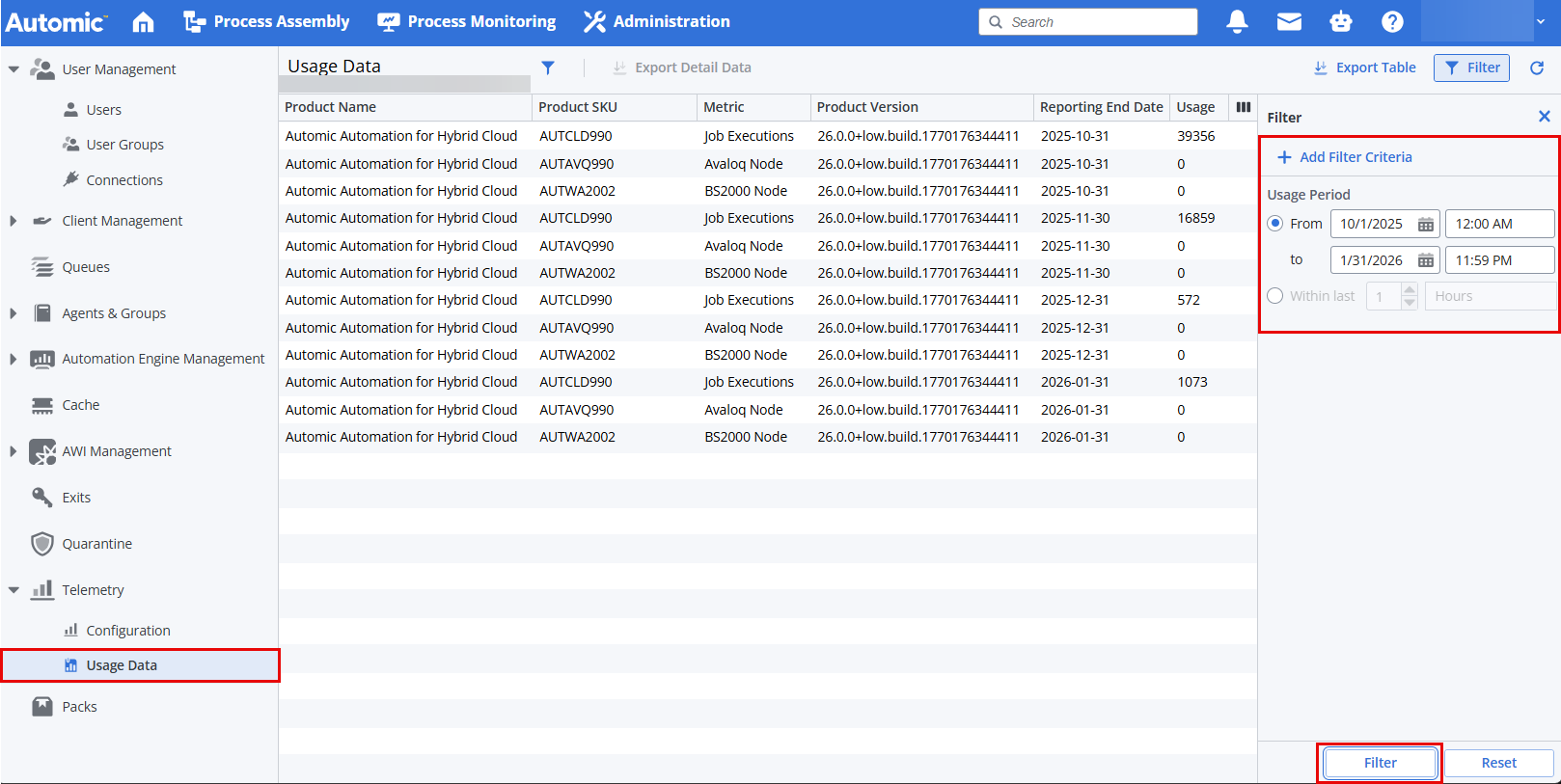Select the Within last radio option
Viewport: 1561px width, 784px height.
point(1275,296)
